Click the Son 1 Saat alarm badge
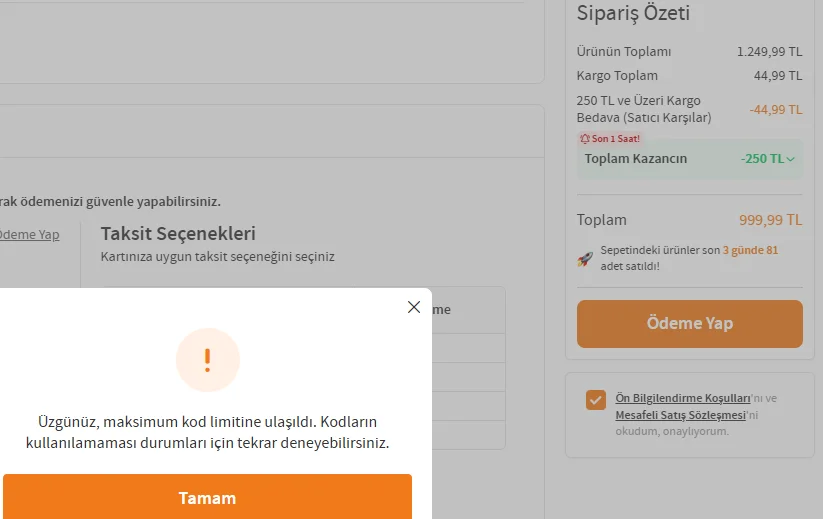Image resolution: width=823 pixels, height=519 pixels. point(610,139)
